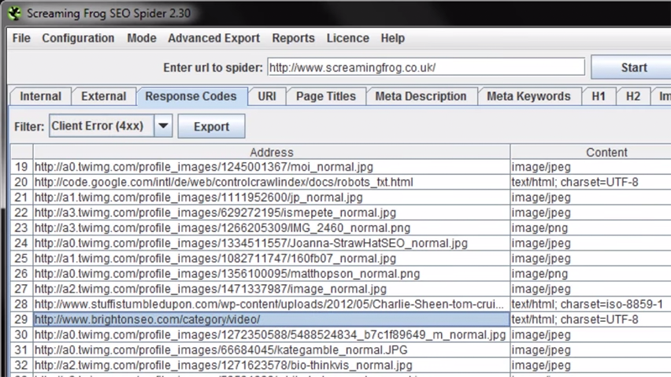Open the Page Titles tab
The height and width of the screenshot is (377, 671).
tap(326, 96)
